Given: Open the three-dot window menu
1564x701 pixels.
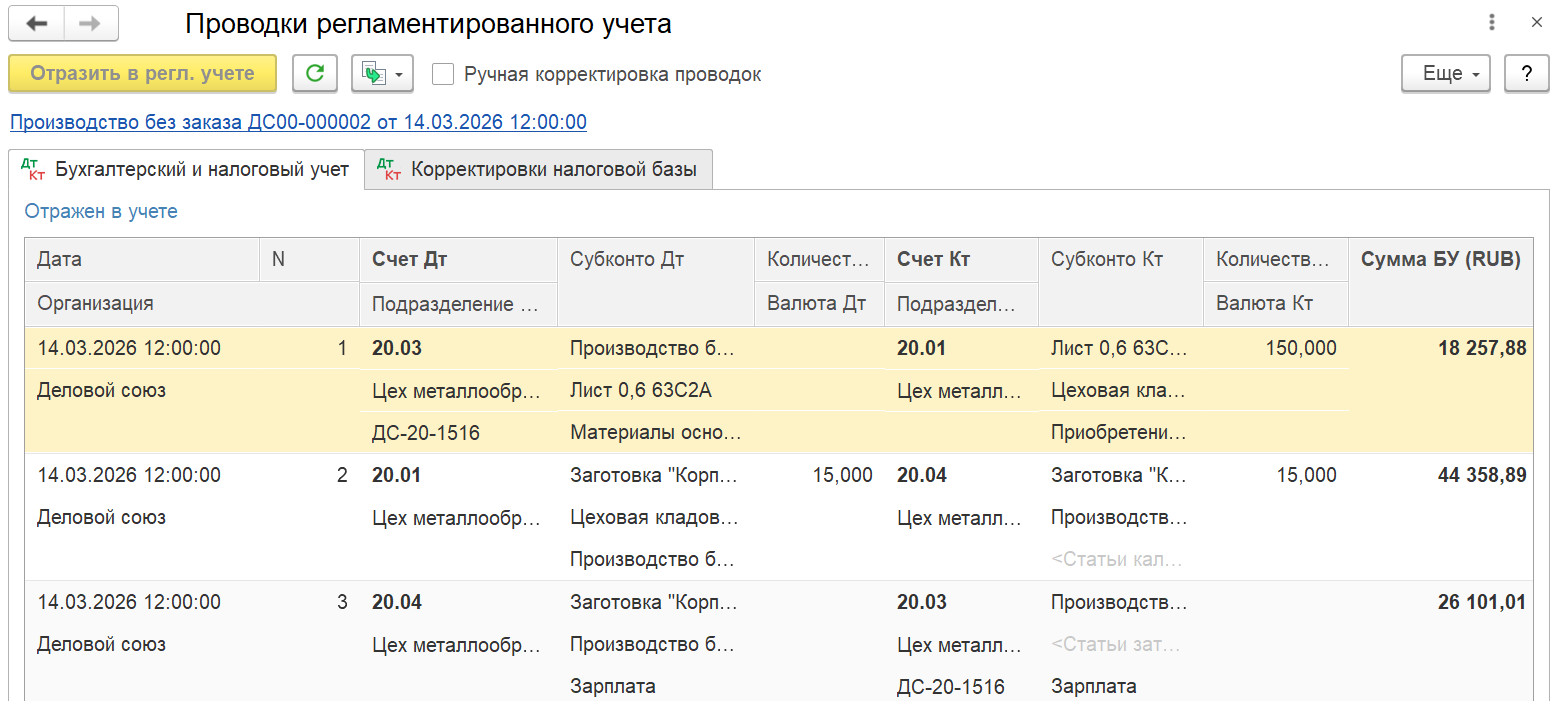Looking at the screenshot, I should (x=1491, y=22).
